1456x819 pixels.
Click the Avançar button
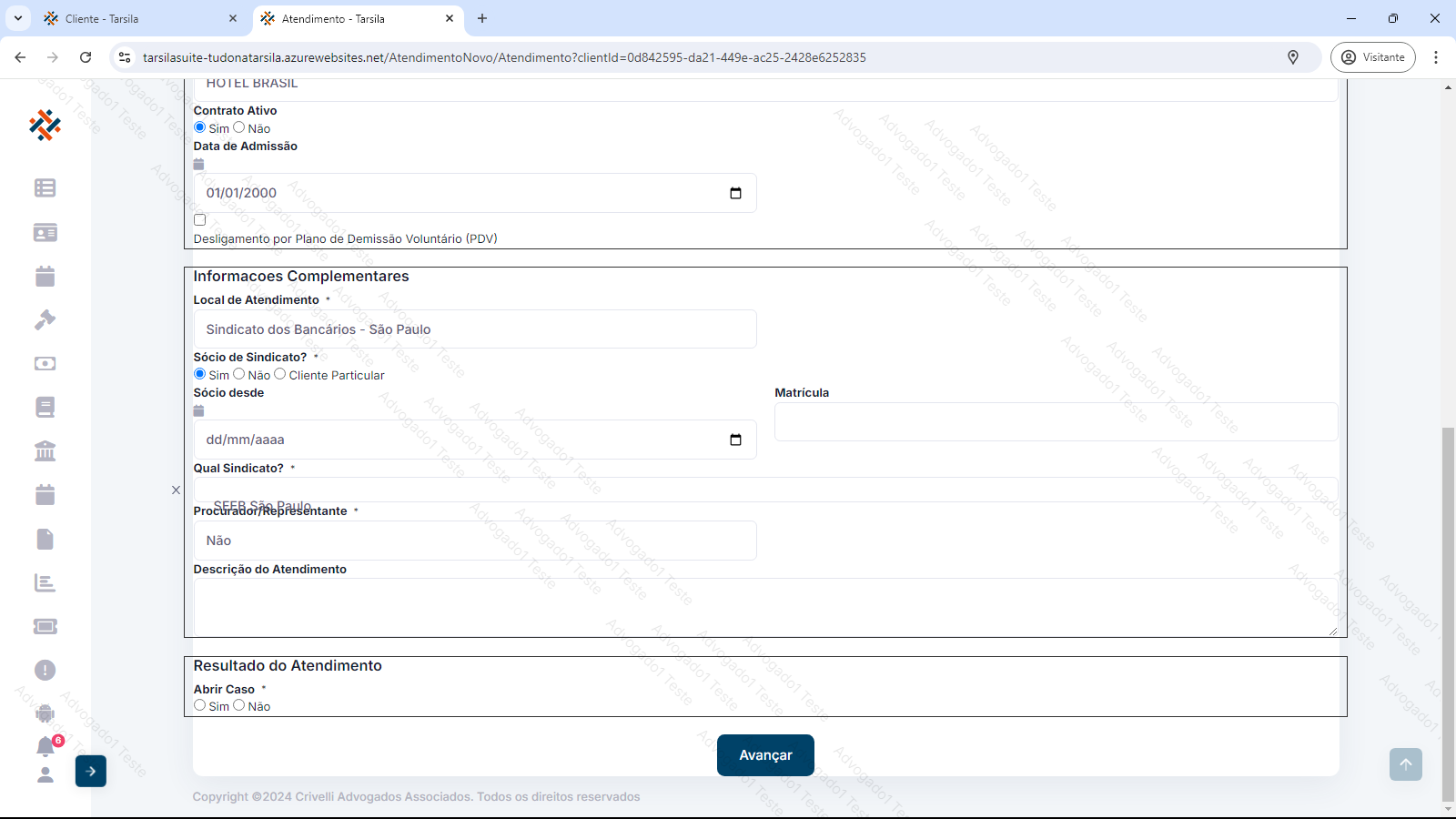(x=765, y=755)
